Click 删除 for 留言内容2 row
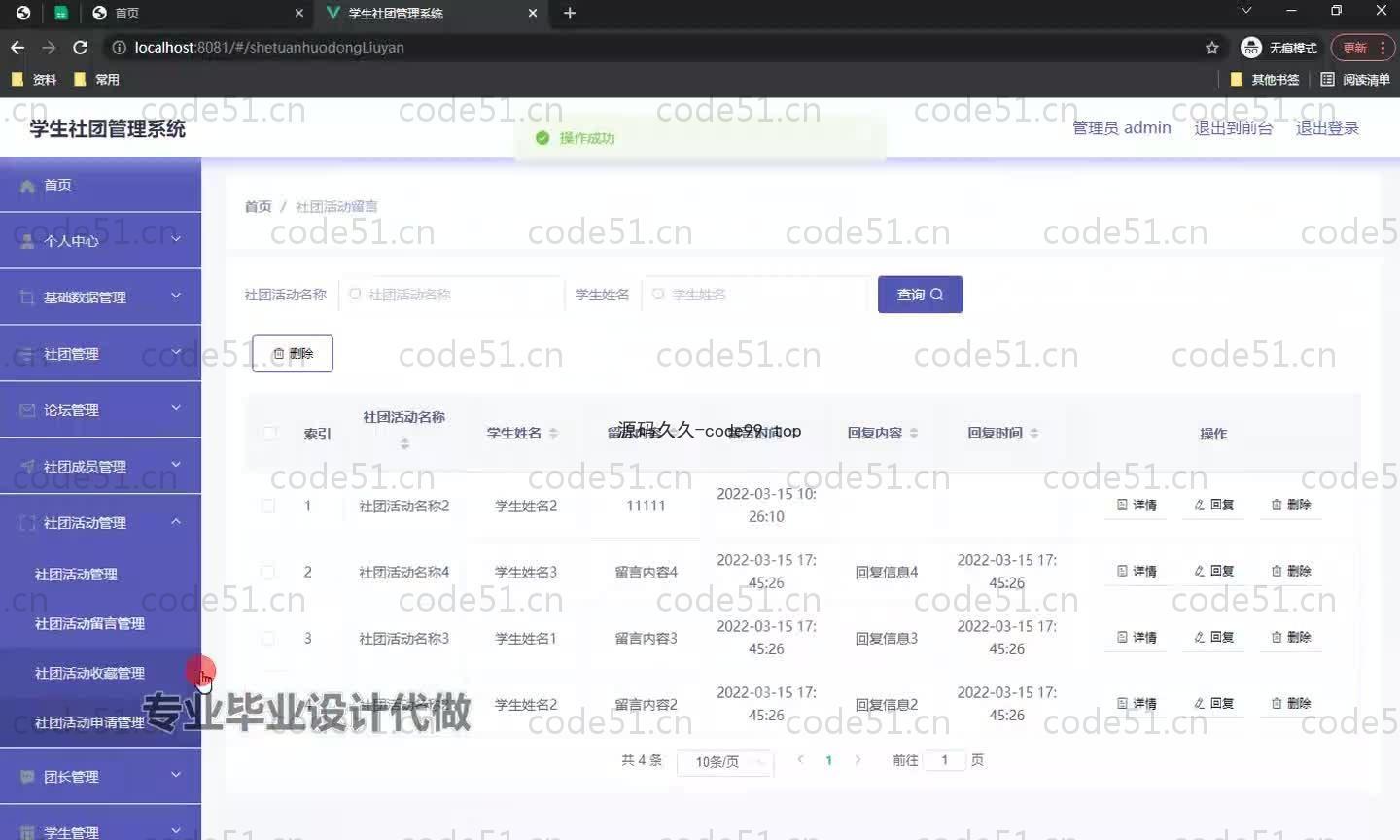 click(1291, 703)
